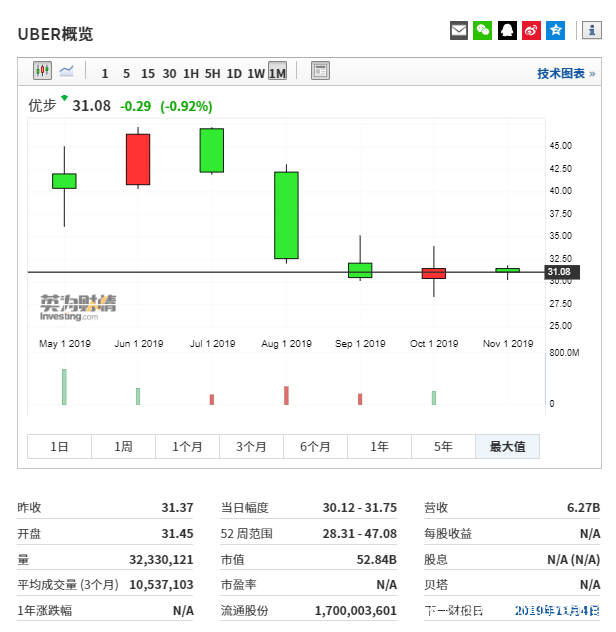Select the 1M interval
Screen dimensions: 616x632
[278, 71]
